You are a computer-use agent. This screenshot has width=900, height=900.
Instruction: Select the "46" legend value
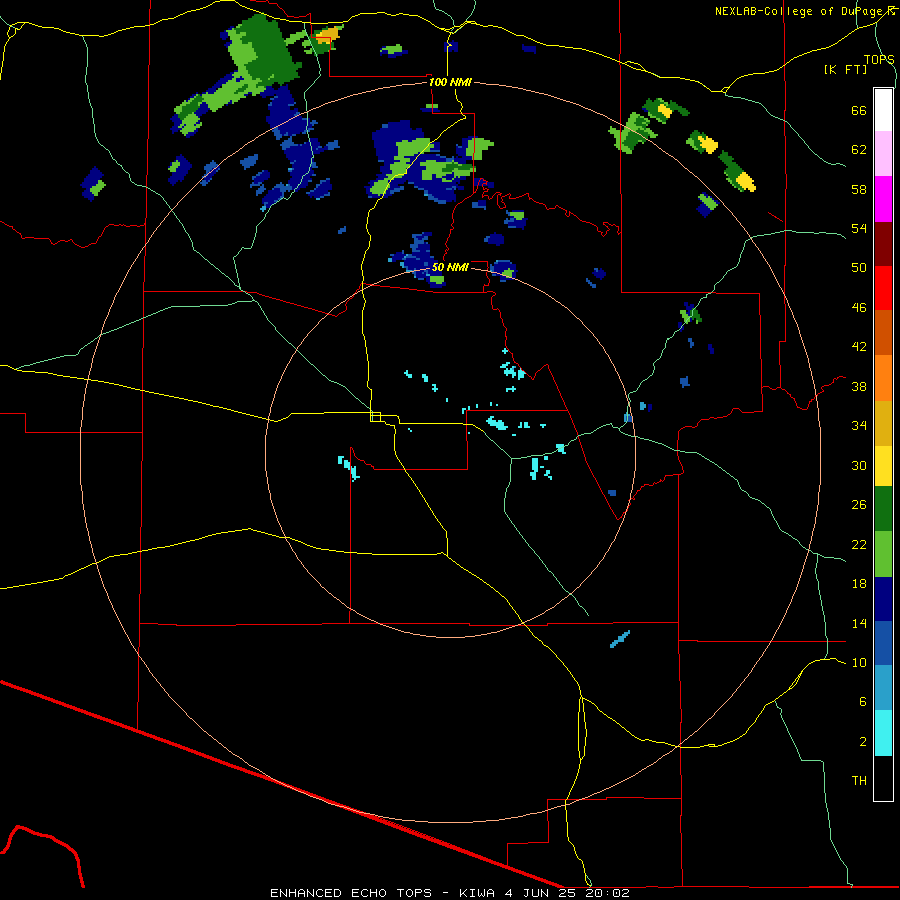coord(859,308)
